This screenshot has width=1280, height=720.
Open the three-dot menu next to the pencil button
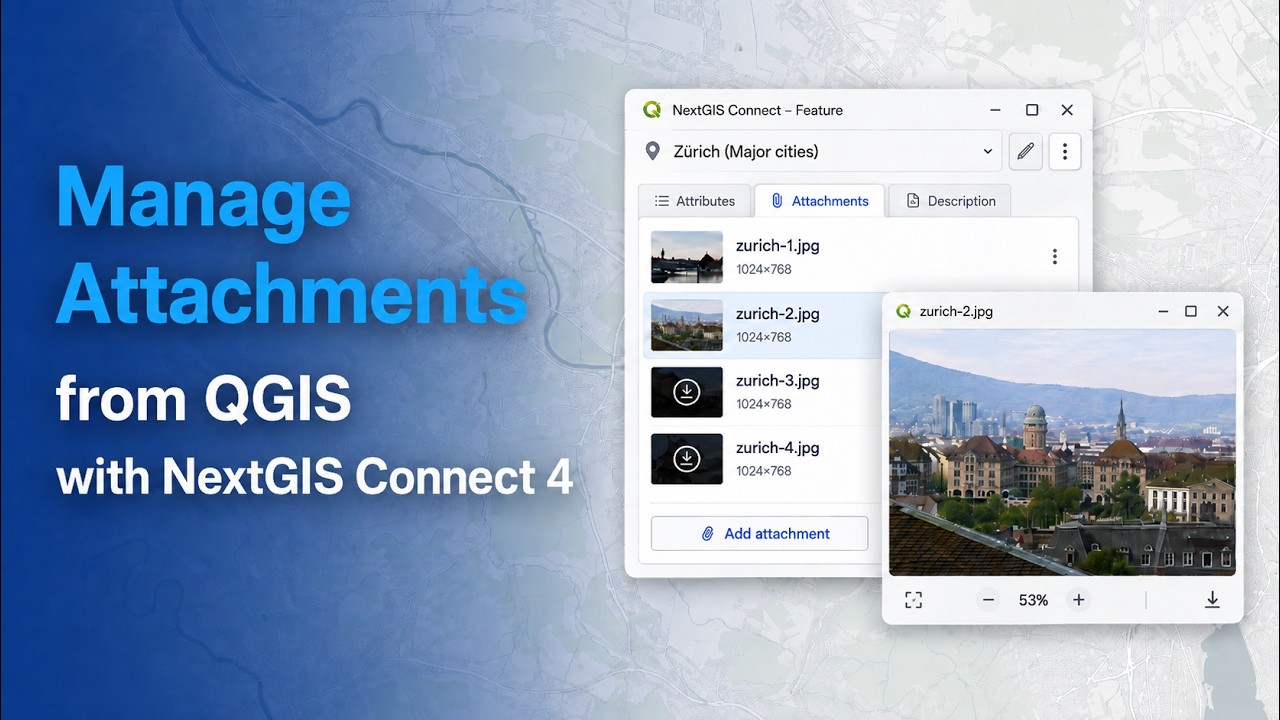(x=1065, y=152)
